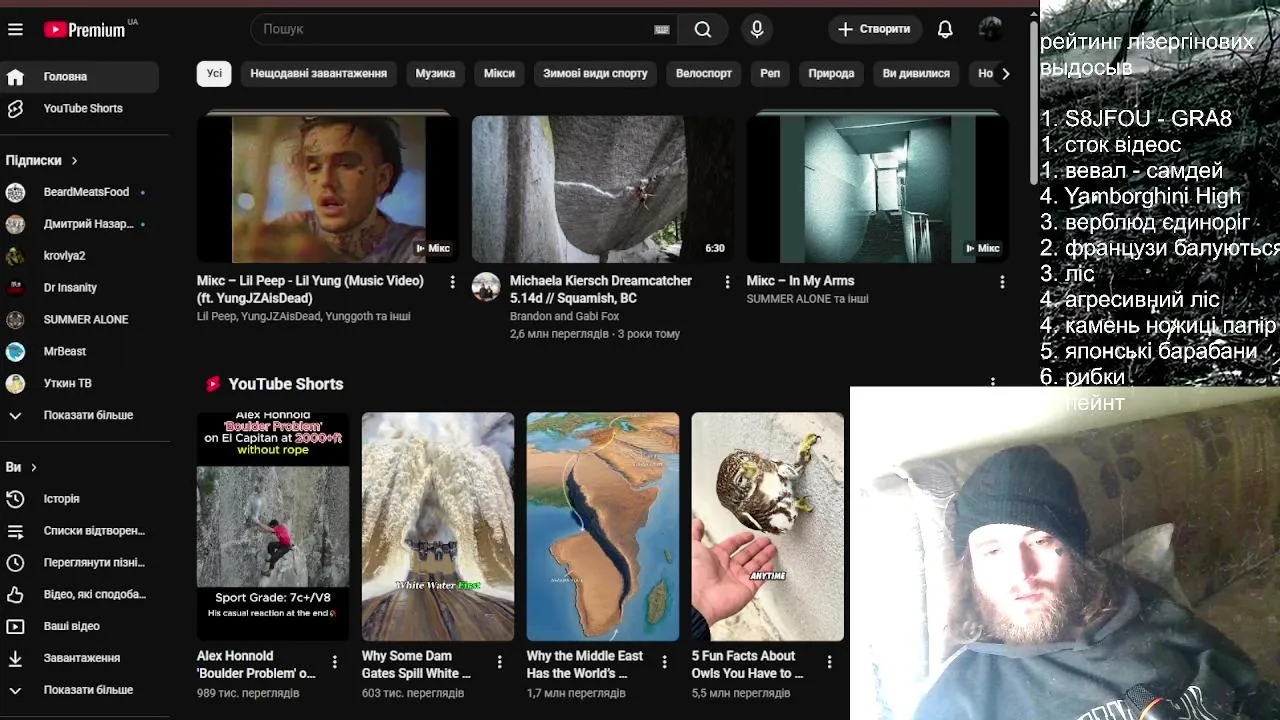Open Дмитрий Назар... channel subscription
This screenshot has width=1280, height=720.
point(80,224)
